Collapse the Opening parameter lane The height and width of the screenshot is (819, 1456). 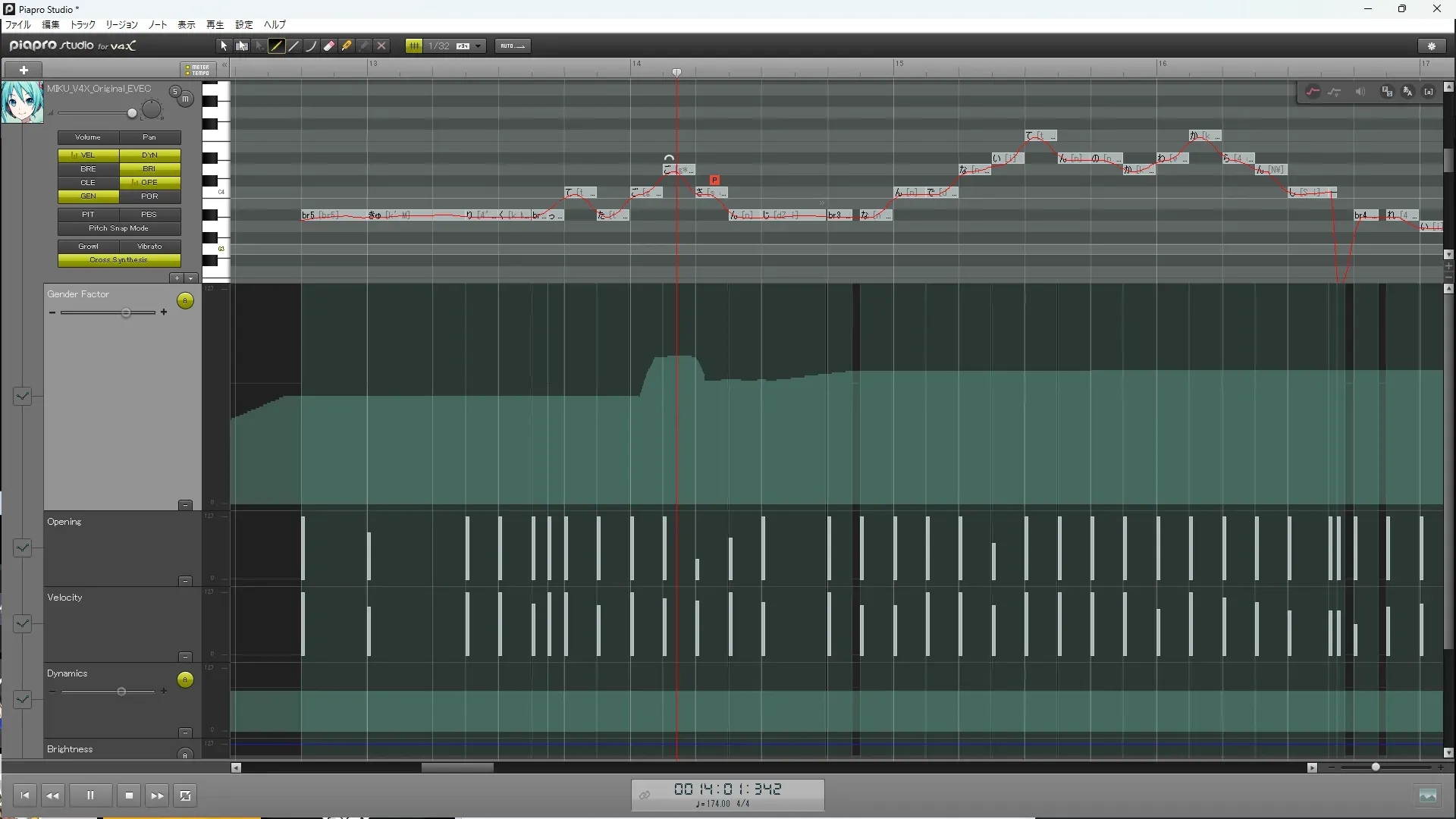click(x=185, y=581)
